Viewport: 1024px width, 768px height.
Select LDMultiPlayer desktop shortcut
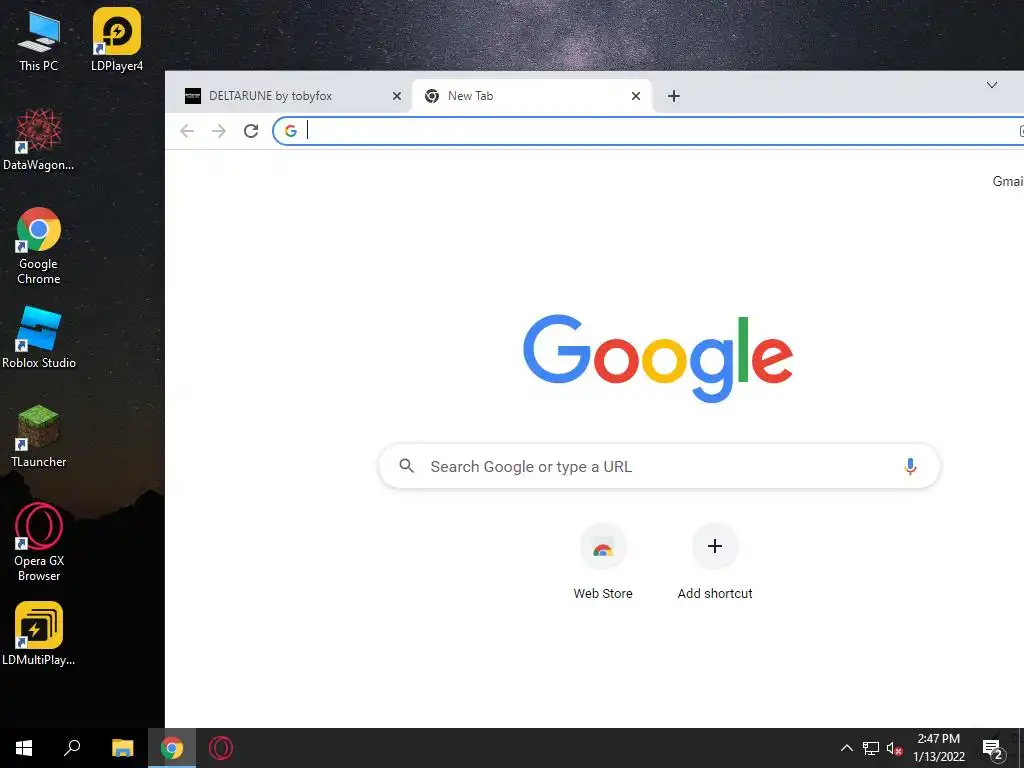tap(39, 634)
